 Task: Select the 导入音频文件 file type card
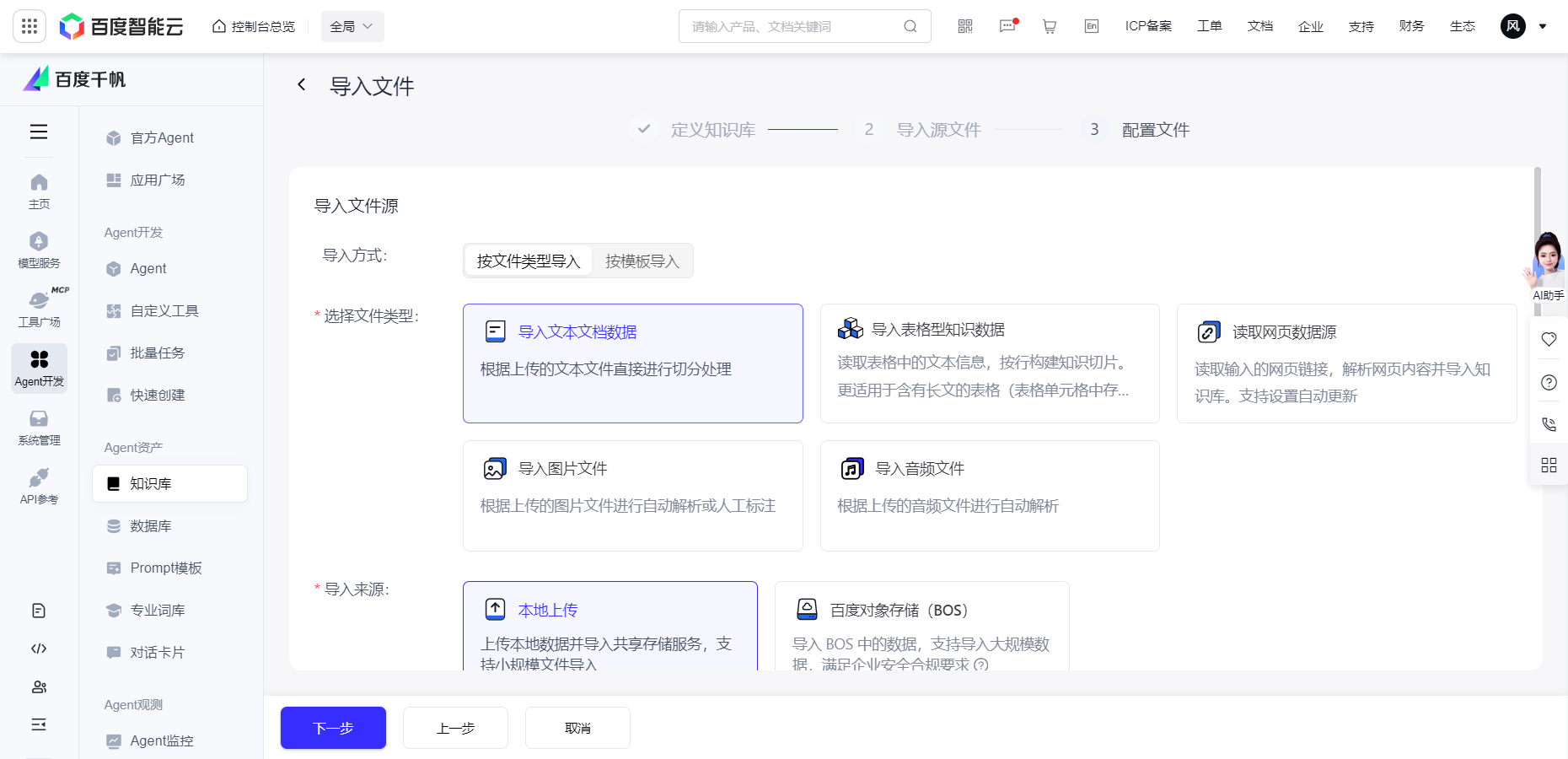[989, 496]
